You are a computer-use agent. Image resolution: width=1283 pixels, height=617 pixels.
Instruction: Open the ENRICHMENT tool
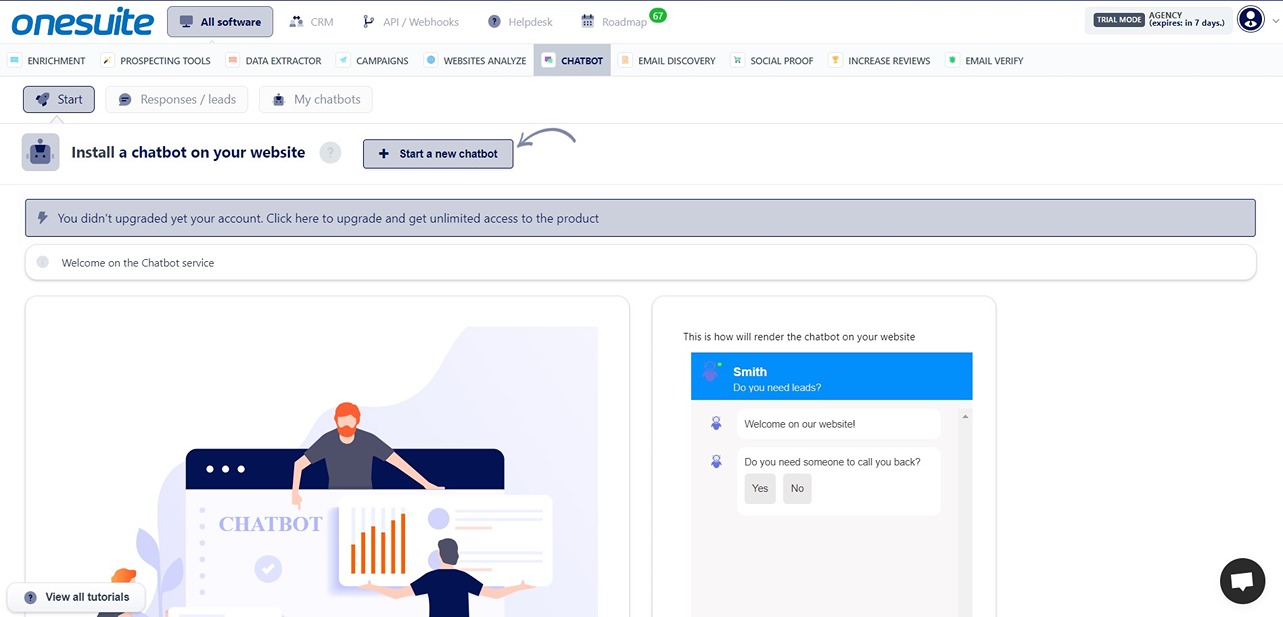[47, 60]
